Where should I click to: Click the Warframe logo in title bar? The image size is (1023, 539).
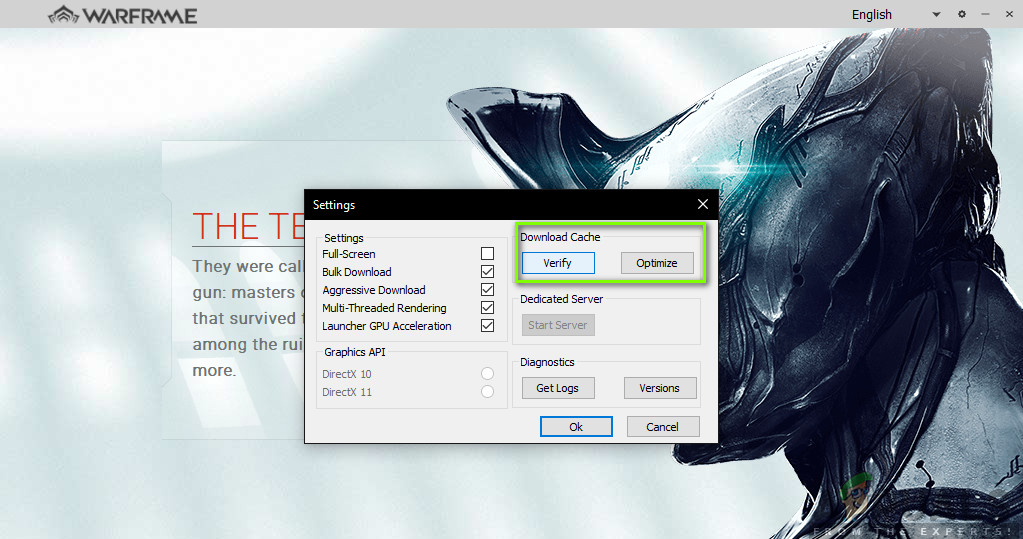click(x=123, y=14)
